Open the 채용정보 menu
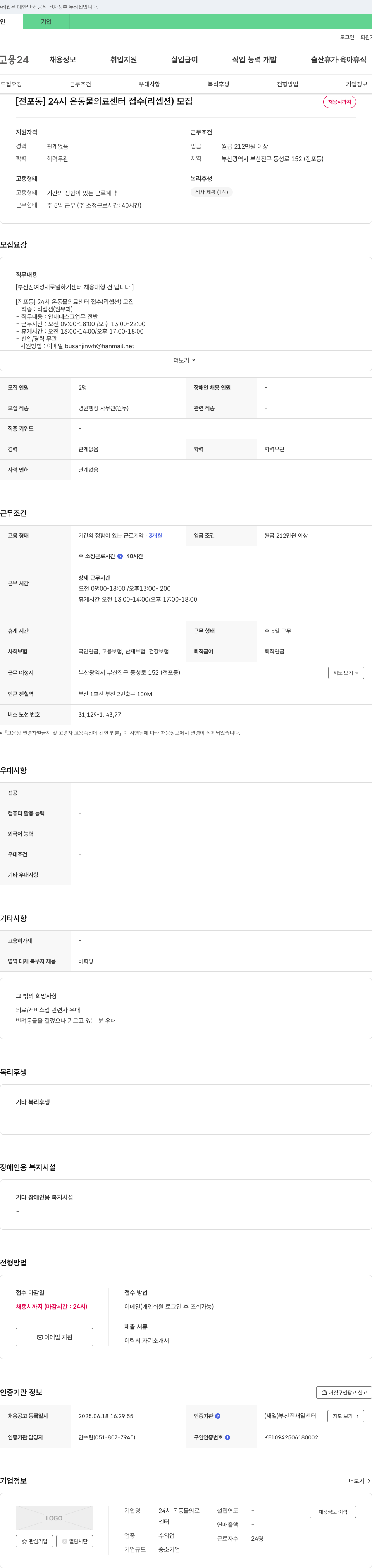 [x=63, y=60]
